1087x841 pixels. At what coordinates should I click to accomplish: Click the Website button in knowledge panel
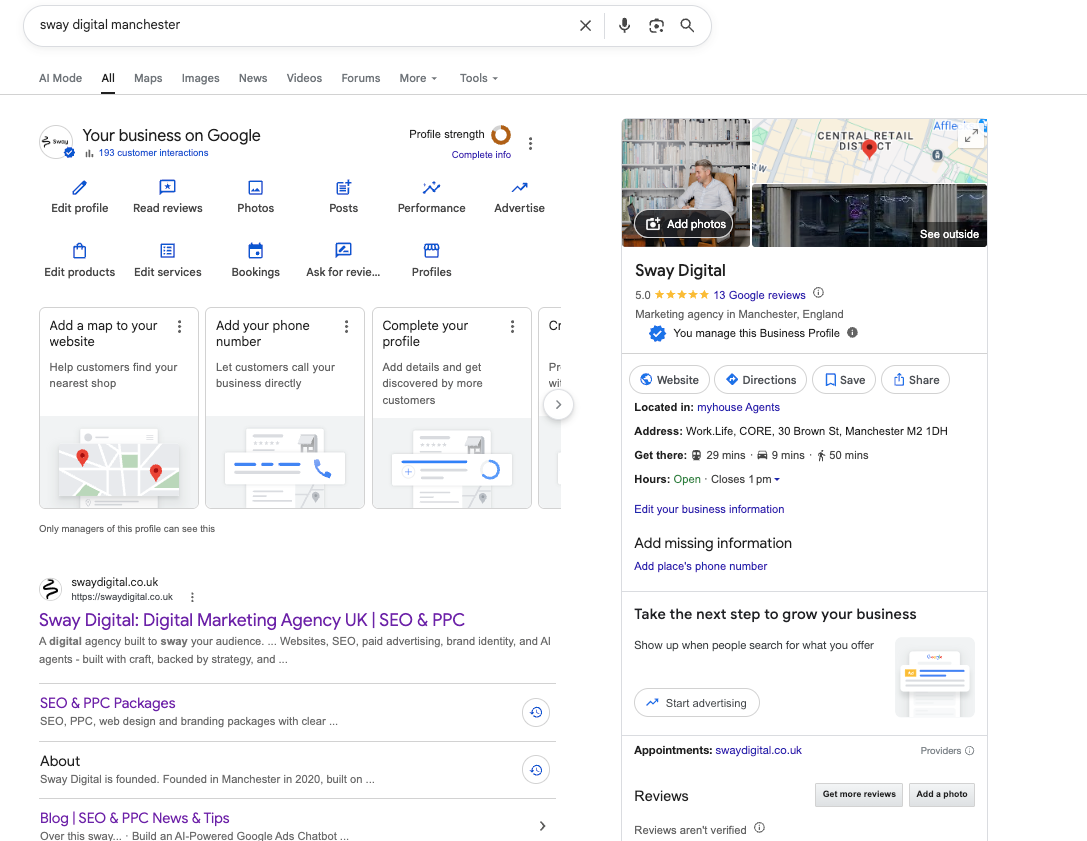tap(669, 380)
